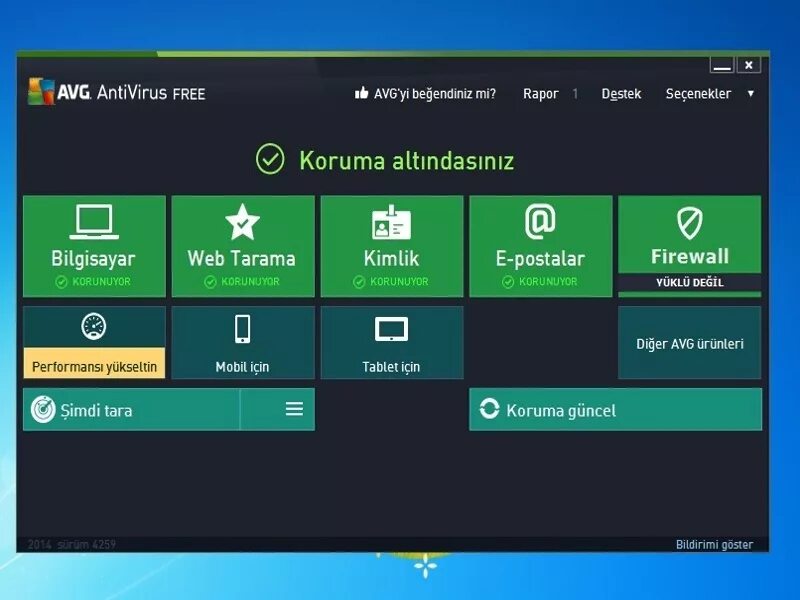This screenshot has width=800, height=600.
Task: Open the Destek menu
Action: tap(621, 94)
